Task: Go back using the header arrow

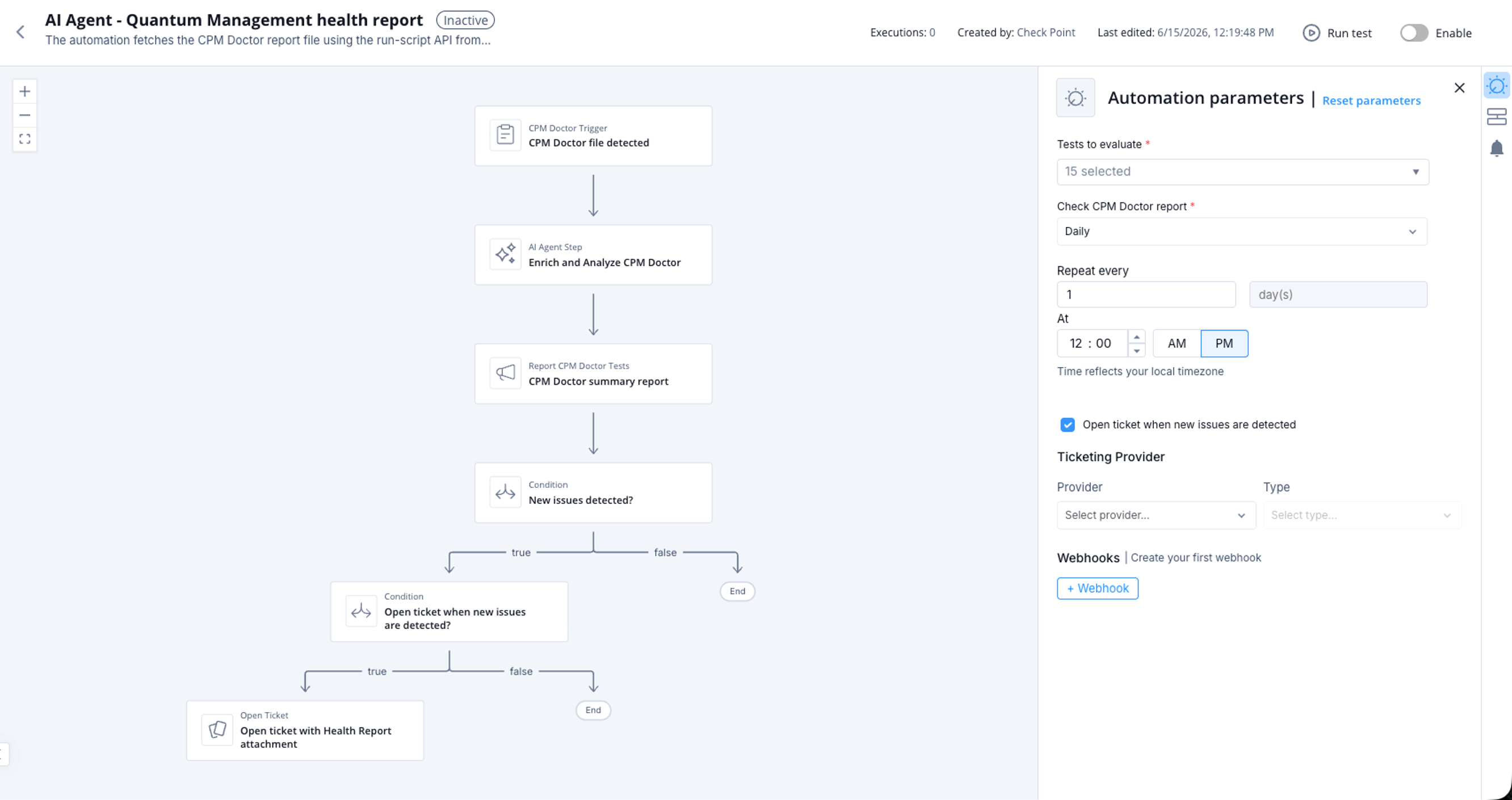Action: tap(20, 32)
